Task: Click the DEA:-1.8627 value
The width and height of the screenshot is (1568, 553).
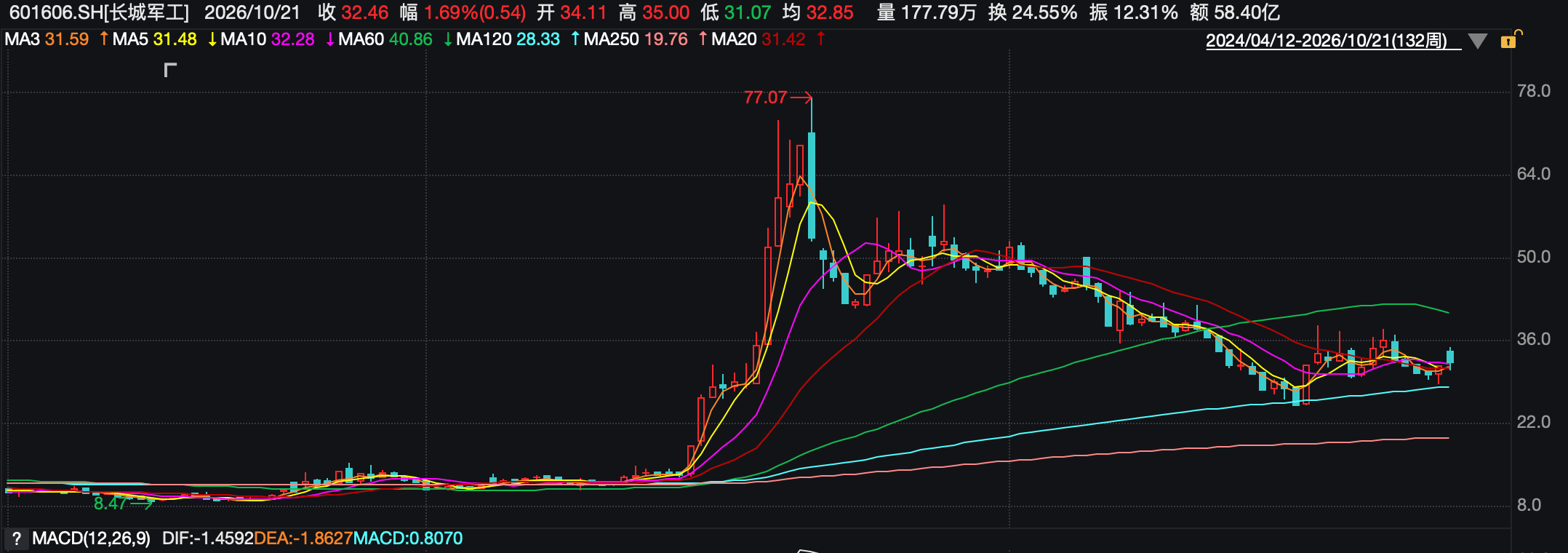Action: (303, 538)
